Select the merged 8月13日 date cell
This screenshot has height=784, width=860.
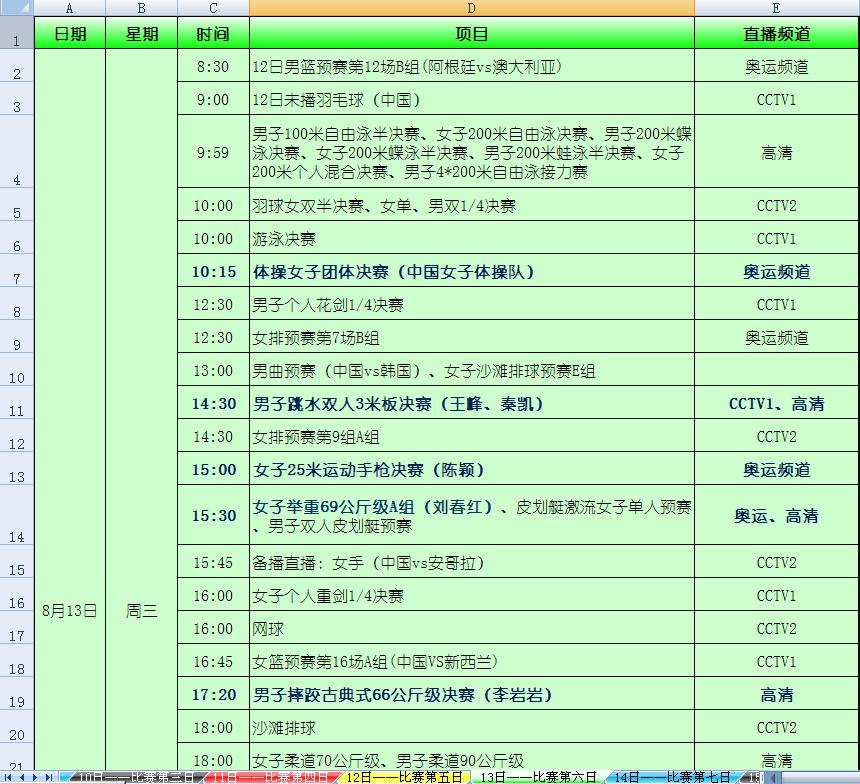69,611
